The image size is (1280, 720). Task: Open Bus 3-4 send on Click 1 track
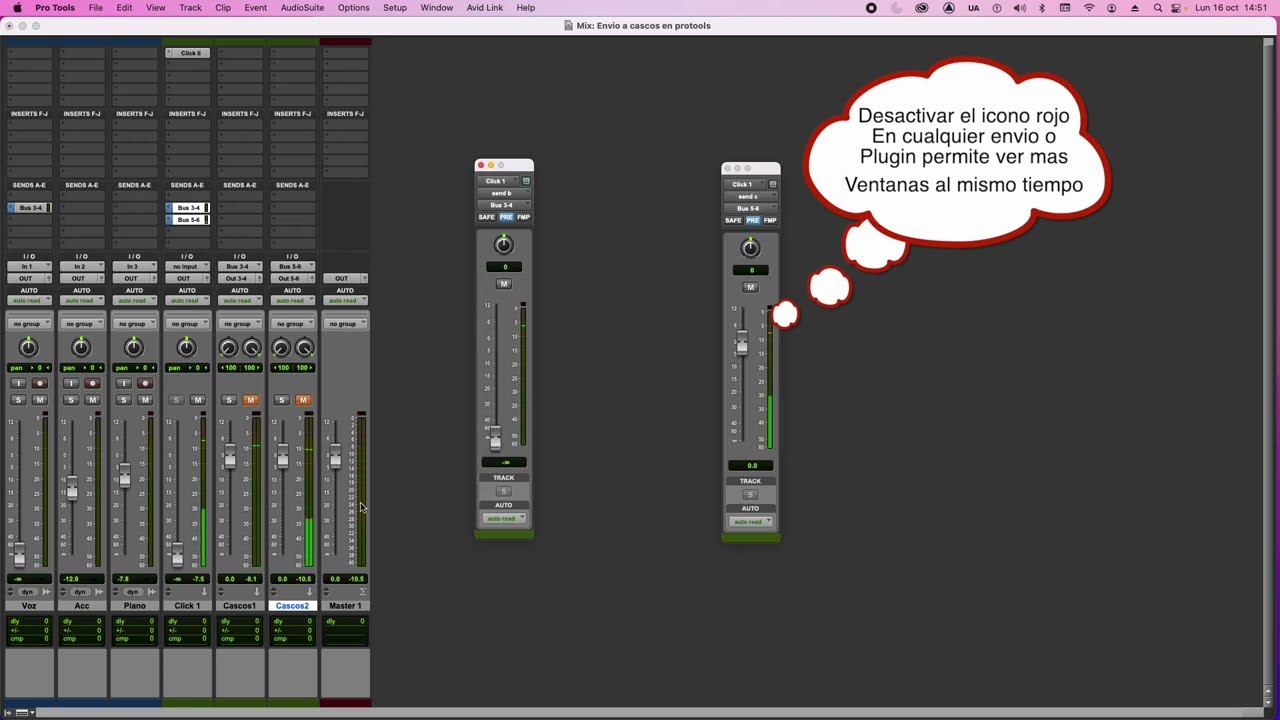(x=188, y=208)
